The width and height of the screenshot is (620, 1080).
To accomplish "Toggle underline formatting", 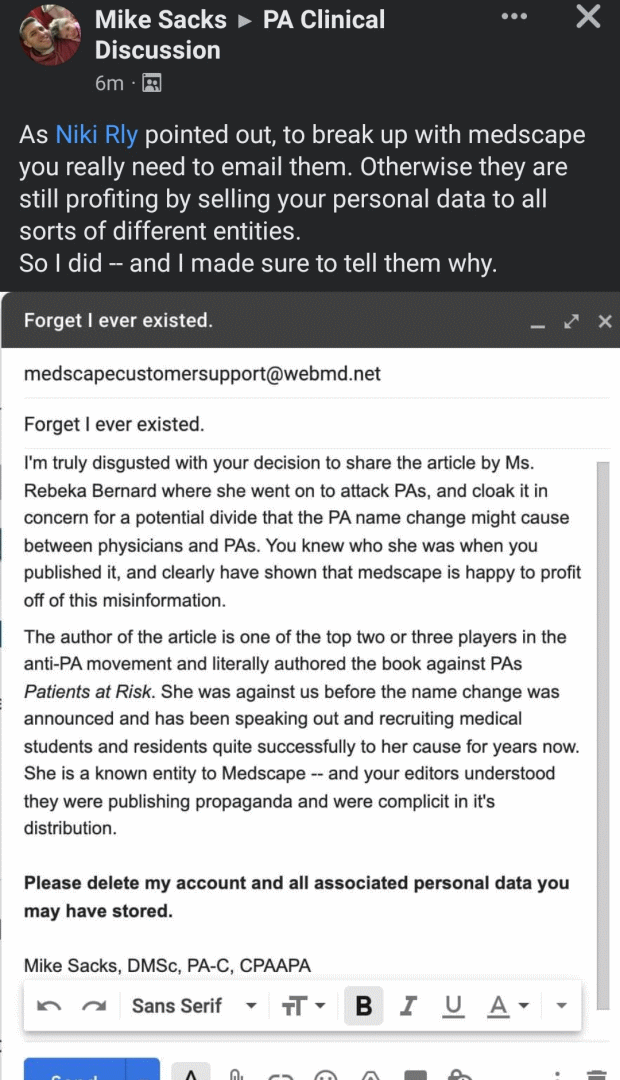I will tap(453, 1006).
